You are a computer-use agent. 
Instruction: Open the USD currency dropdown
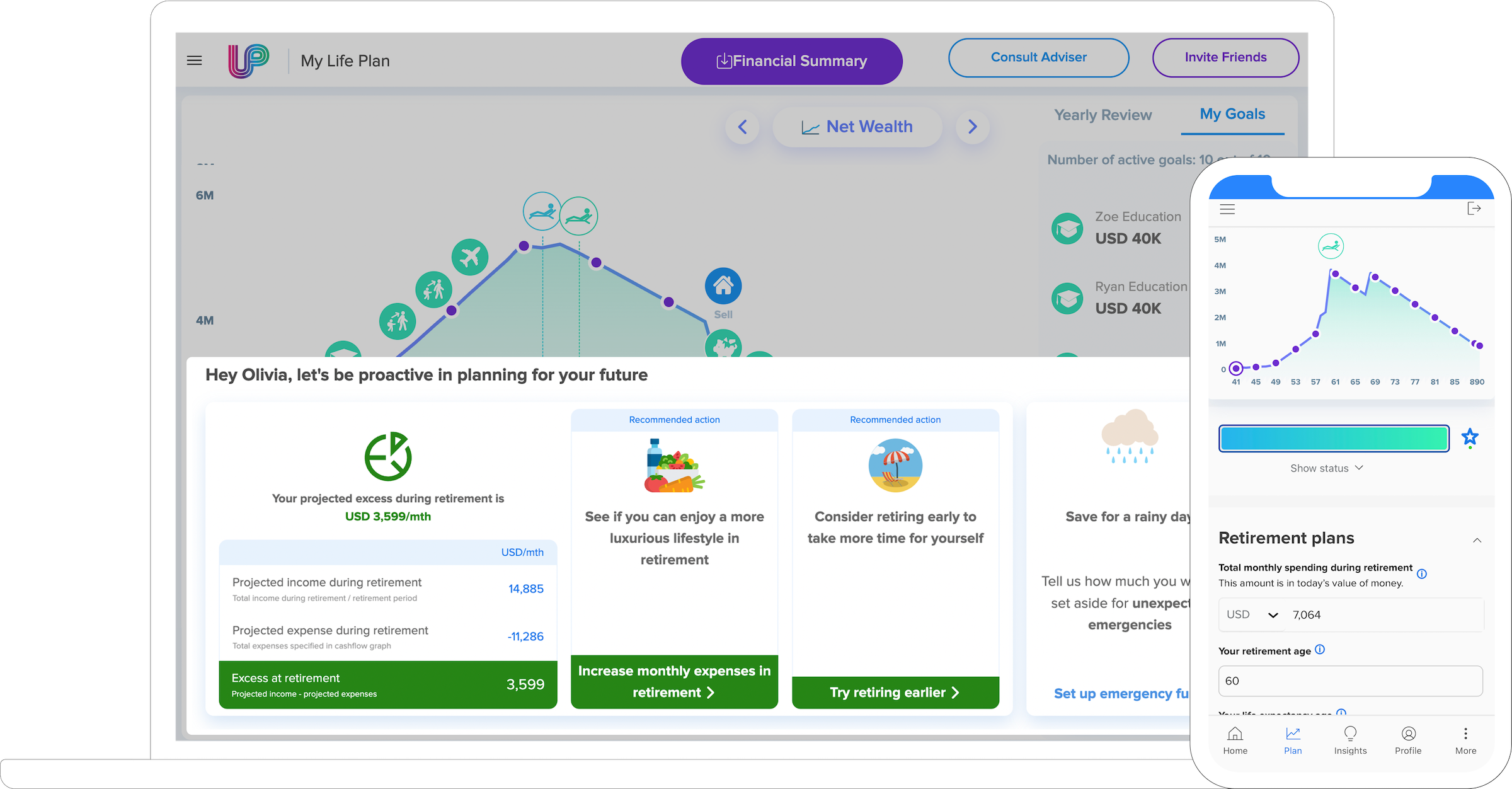1252,615
